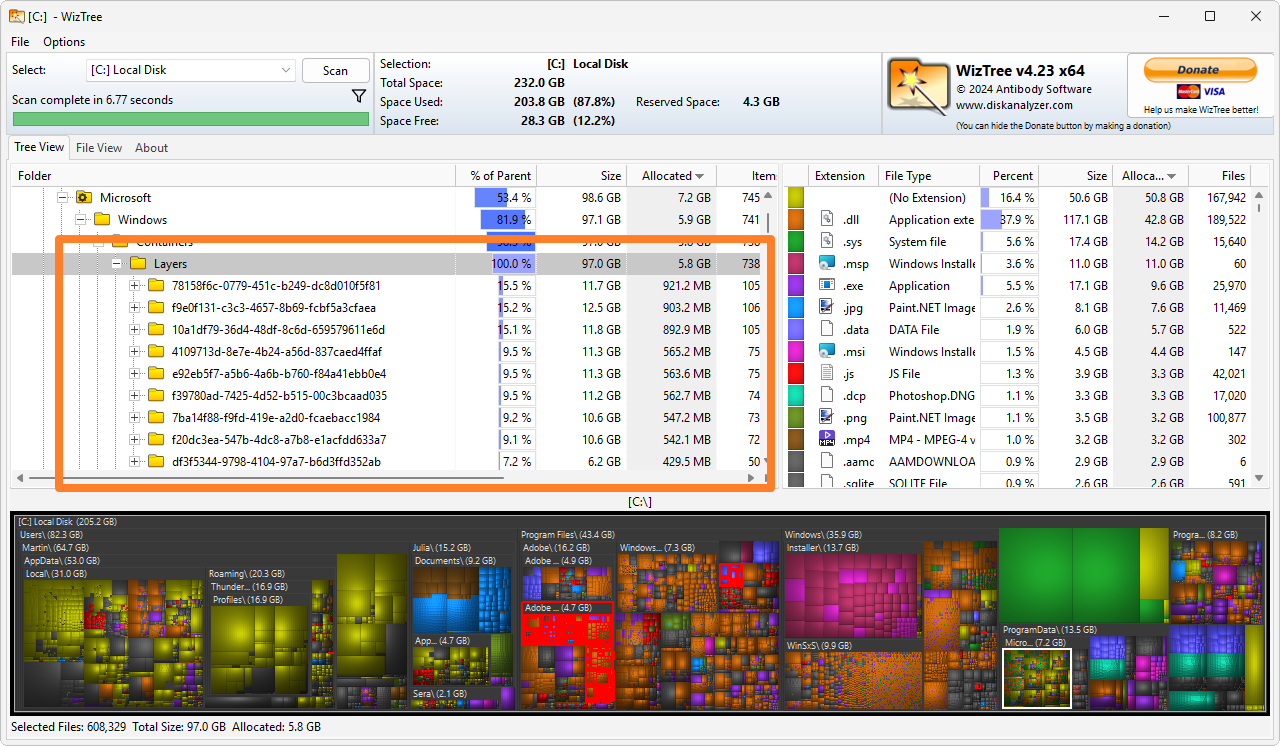Sort extensions by Percent column header
Screen dimensions: 1280x746
pos(1009,176)
